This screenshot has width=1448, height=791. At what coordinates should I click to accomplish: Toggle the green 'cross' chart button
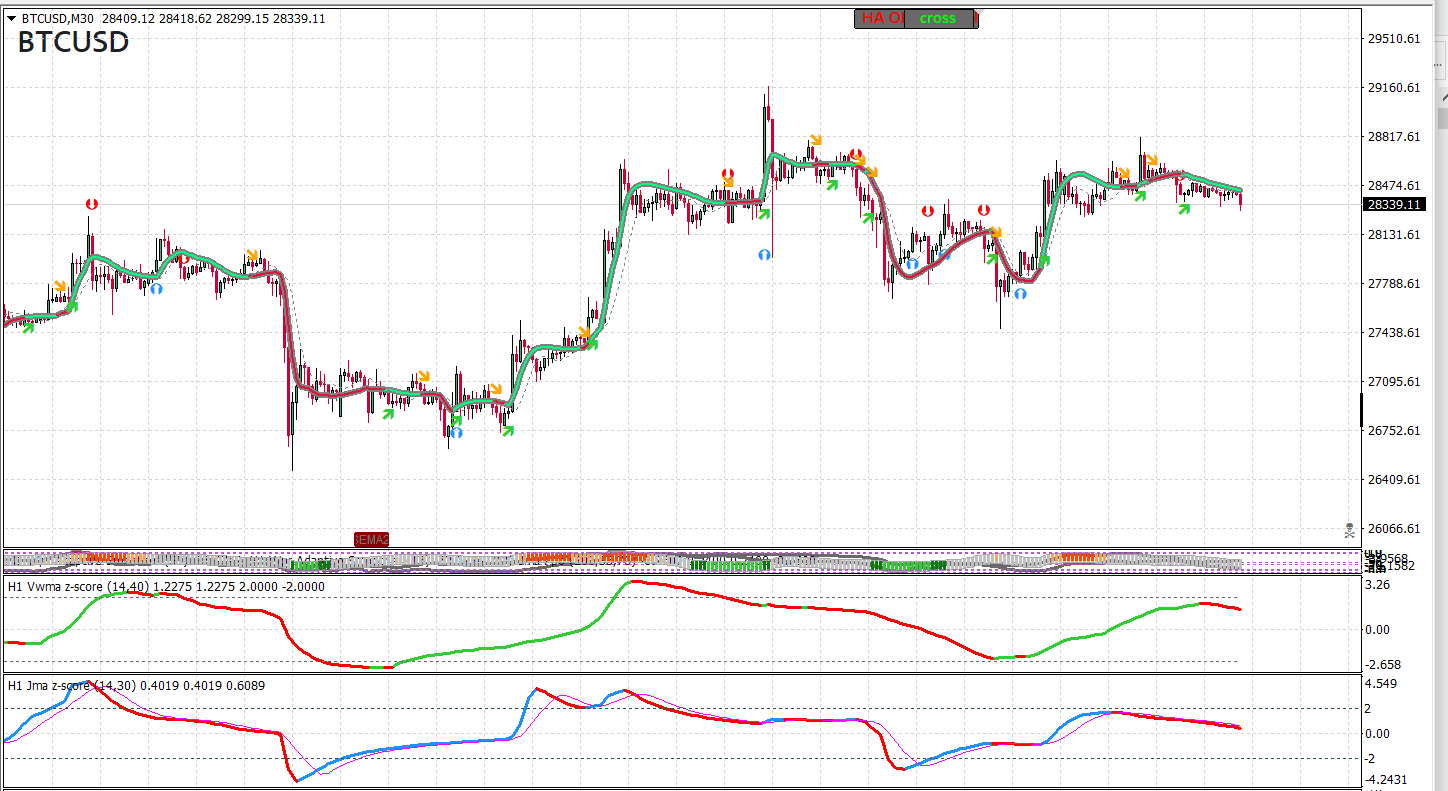tap(938, 18)
